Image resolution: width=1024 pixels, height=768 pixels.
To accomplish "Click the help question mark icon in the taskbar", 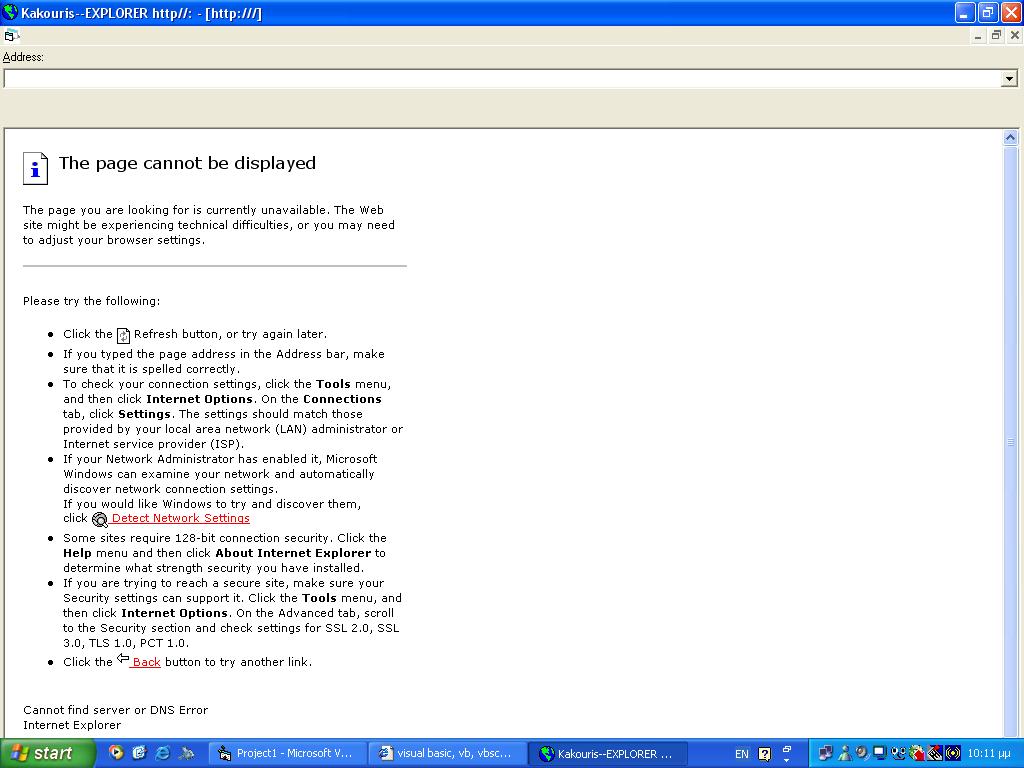I will [x=765, y=754].
